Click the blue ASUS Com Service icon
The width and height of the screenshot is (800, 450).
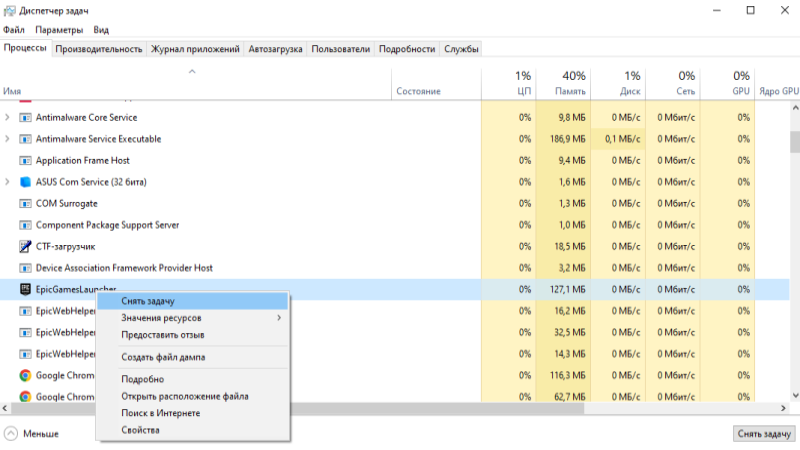click(25, 182)
